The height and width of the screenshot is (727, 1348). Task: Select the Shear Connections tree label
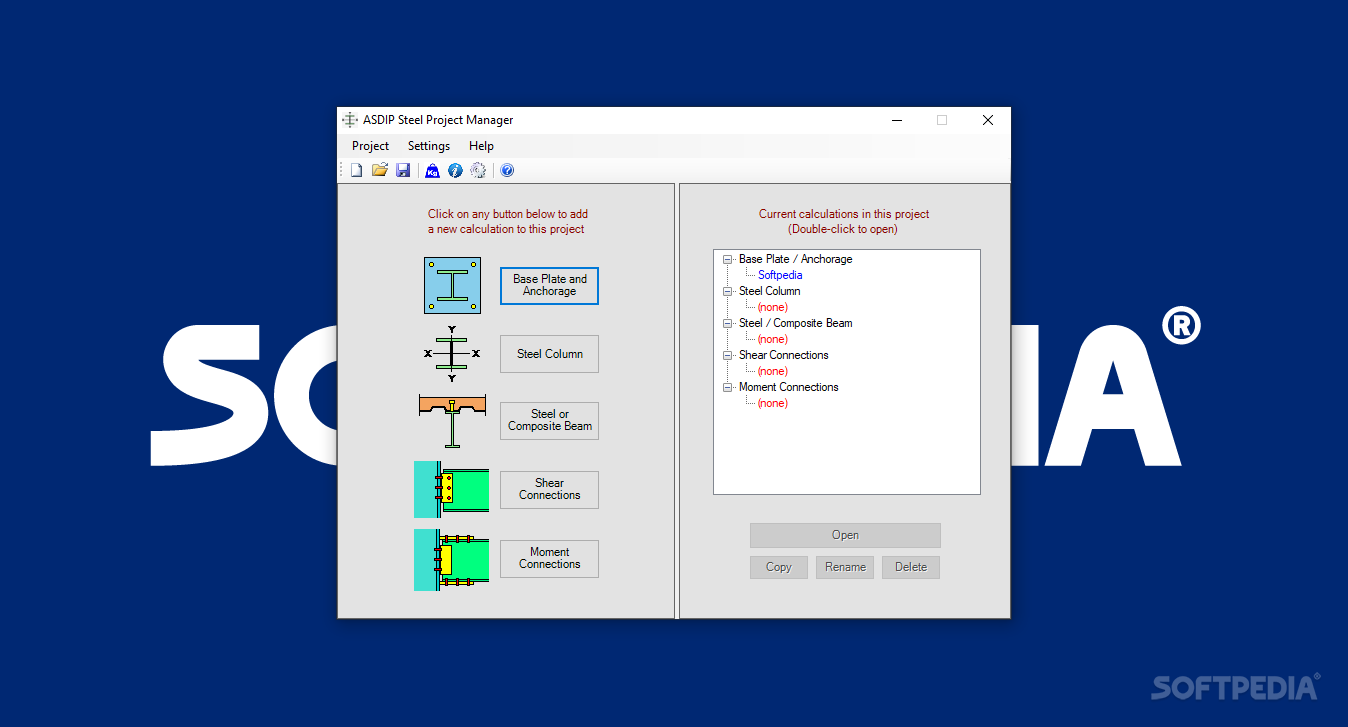tap(784, 355)
